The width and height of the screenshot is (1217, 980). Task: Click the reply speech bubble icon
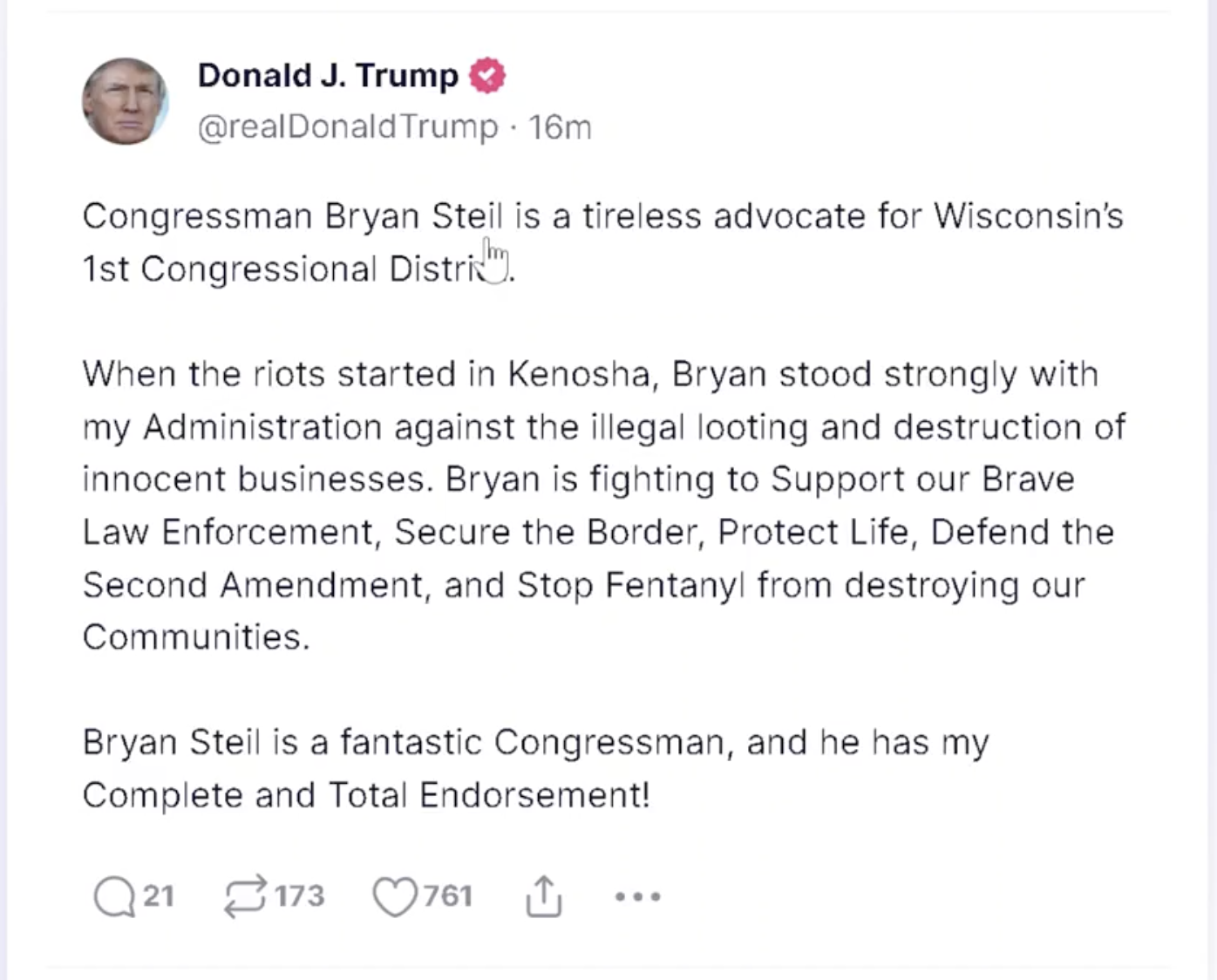[114, 896]
